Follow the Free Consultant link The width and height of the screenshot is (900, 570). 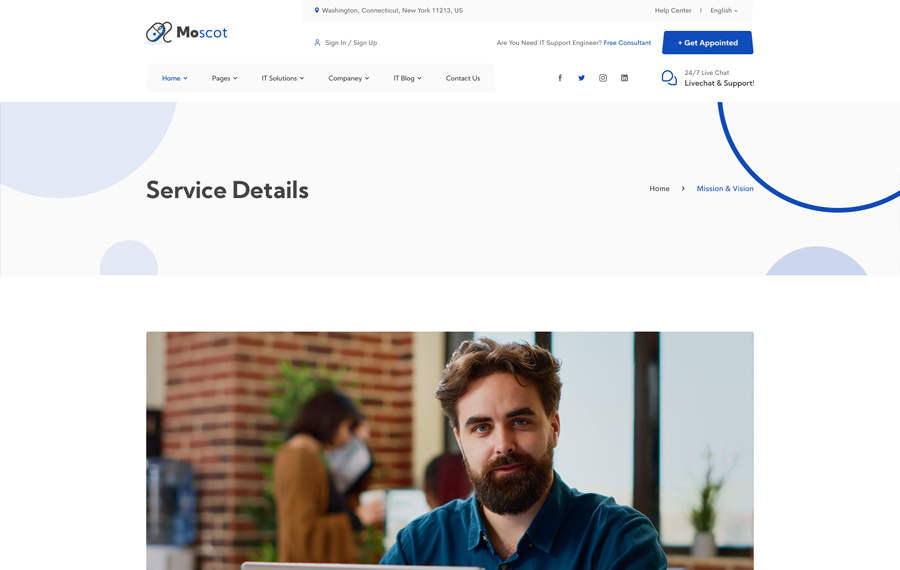(627, 43)
